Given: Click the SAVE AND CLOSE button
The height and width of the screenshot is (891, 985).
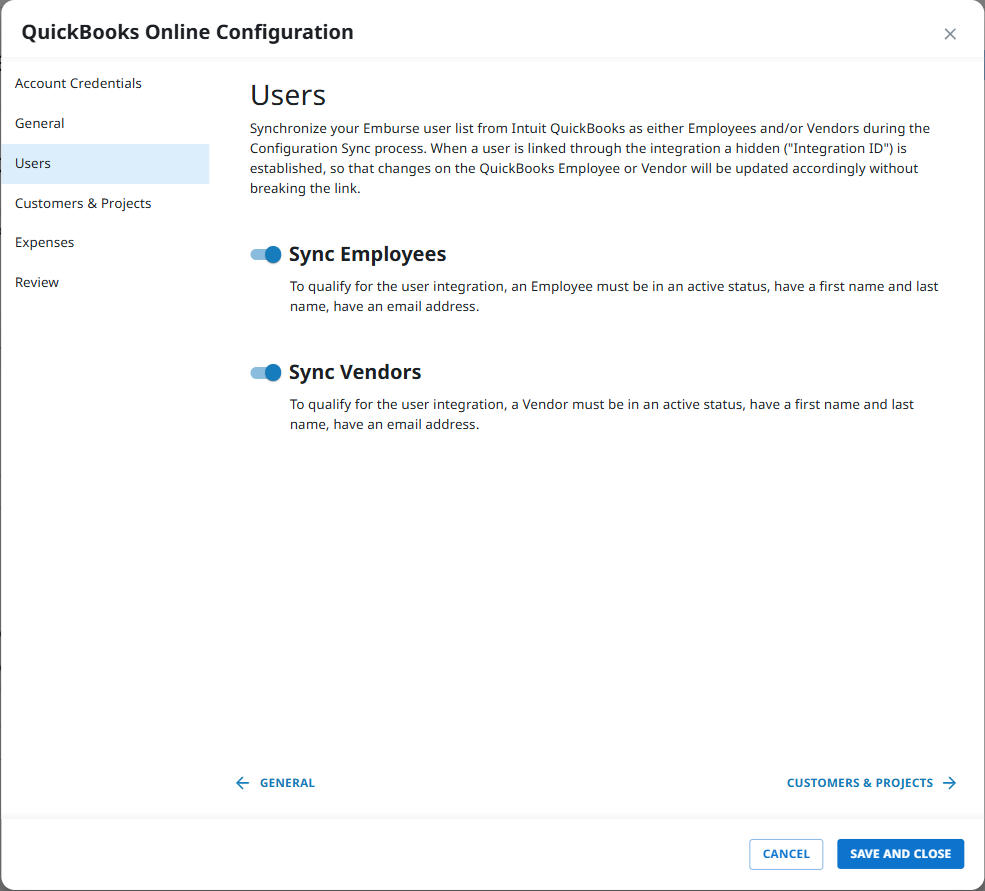Looking at the screenshot, I should coord(900,854).
